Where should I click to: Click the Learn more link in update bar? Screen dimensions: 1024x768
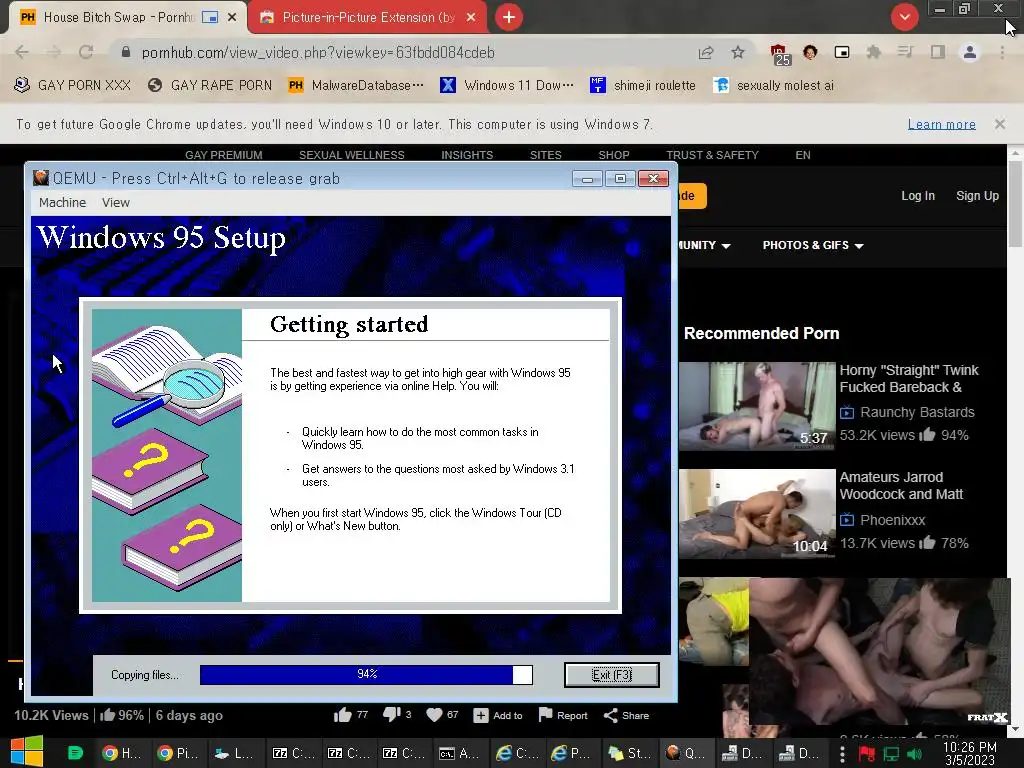point(942,124)
